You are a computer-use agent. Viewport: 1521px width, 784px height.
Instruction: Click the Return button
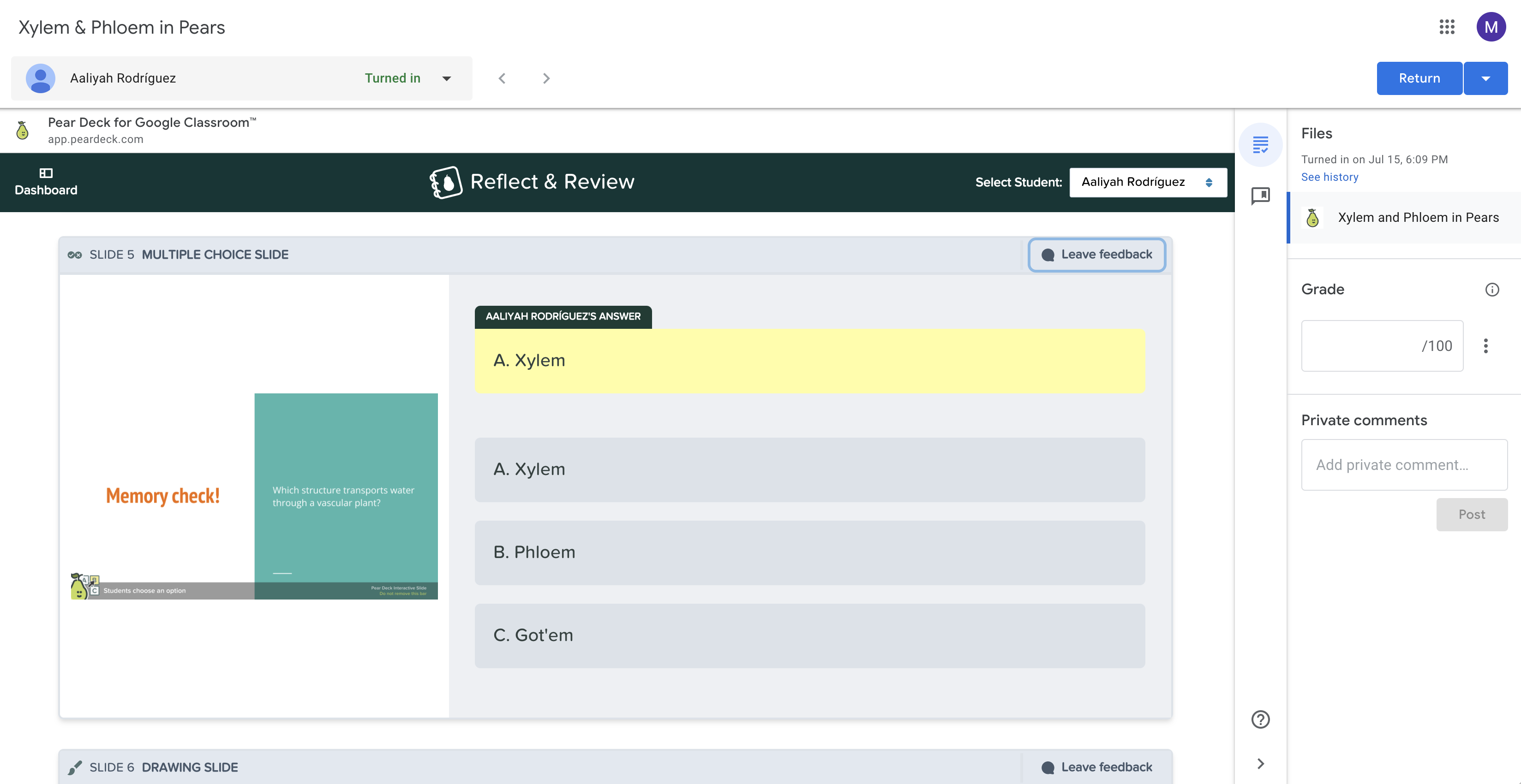1419,78
